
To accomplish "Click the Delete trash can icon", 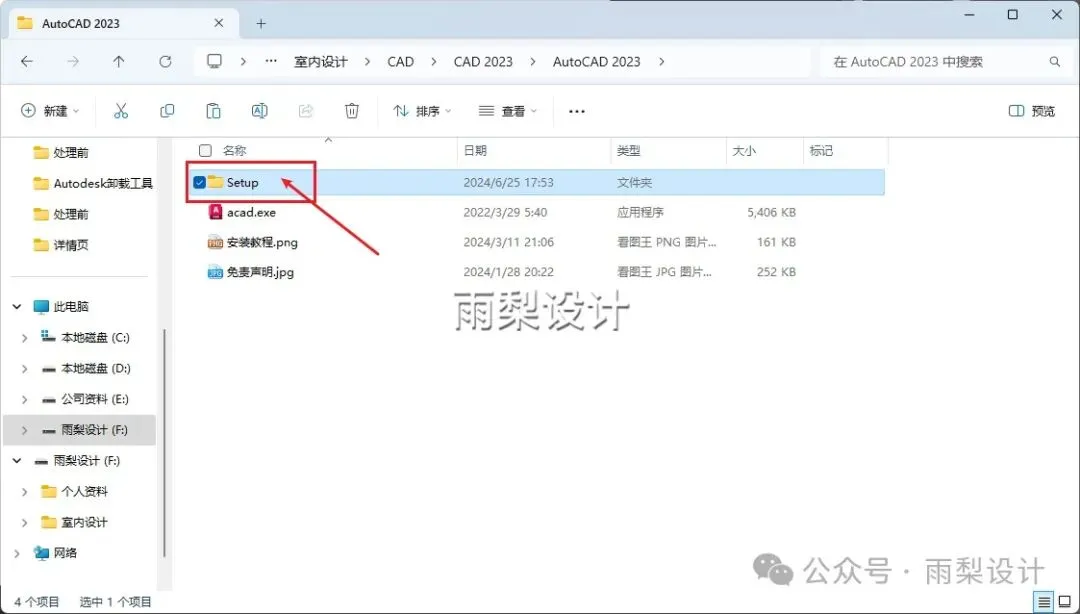I will click(x=352, y=111).
